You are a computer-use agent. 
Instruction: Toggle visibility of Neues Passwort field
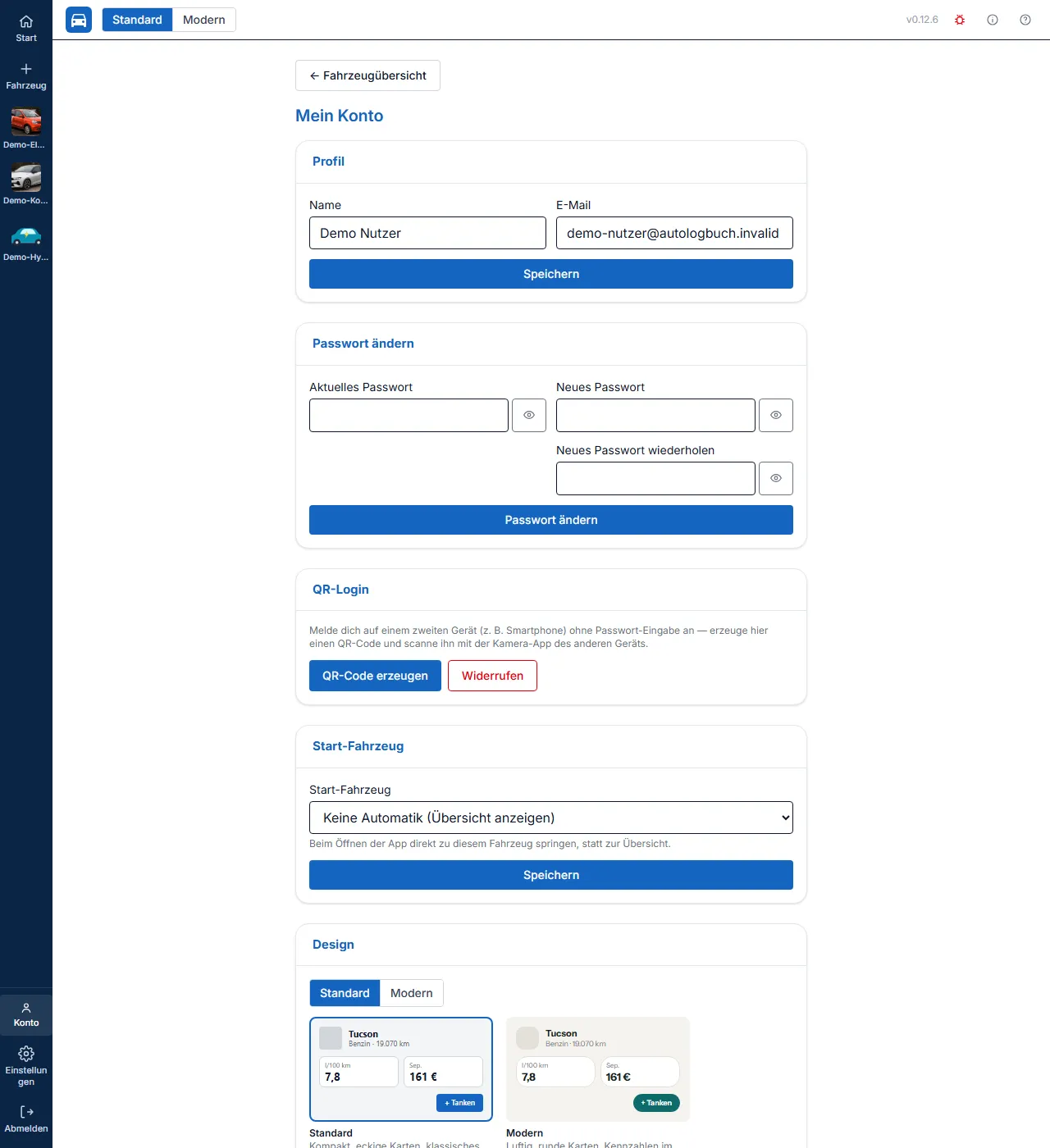(x=776, y=415)
